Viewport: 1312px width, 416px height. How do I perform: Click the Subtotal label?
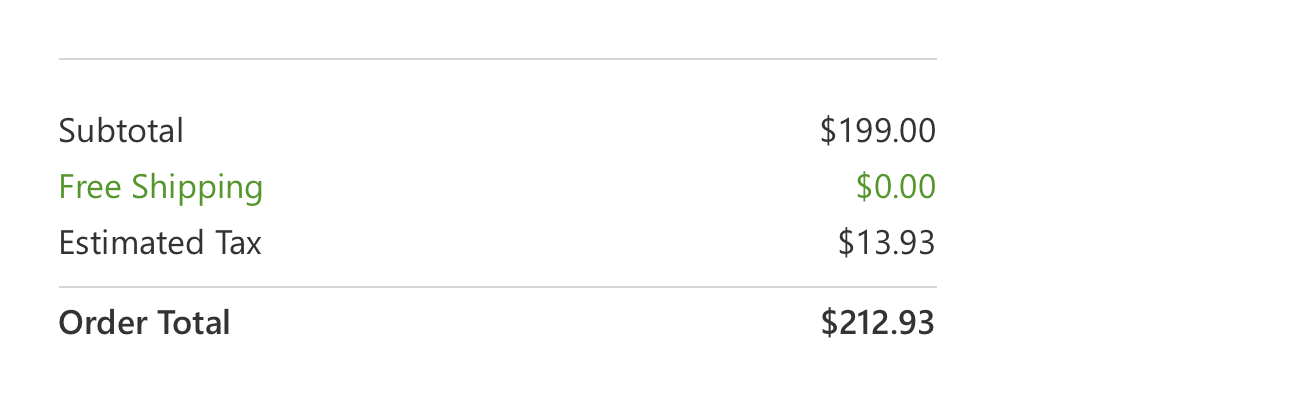121,131
